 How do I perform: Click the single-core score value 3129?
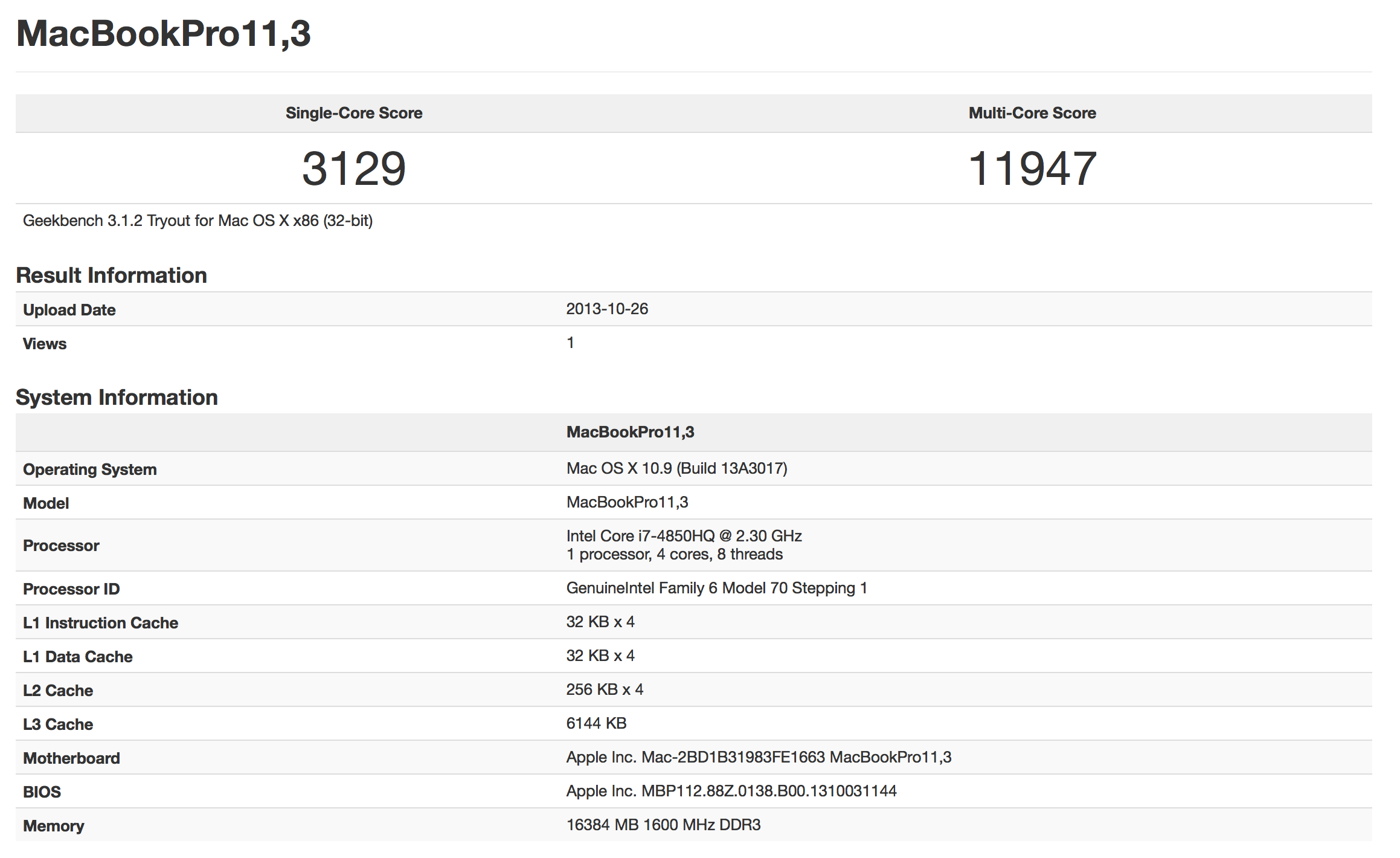[x=354, y=169]
